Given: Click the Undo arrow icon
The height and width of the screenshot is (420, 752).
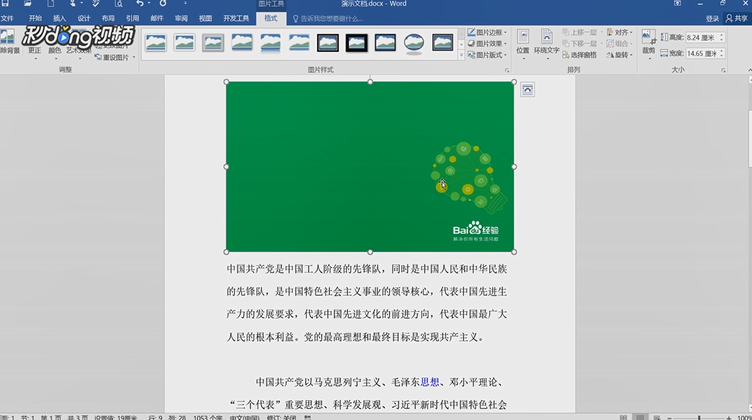Looking at the screenshot, I should tap(140, 3).
